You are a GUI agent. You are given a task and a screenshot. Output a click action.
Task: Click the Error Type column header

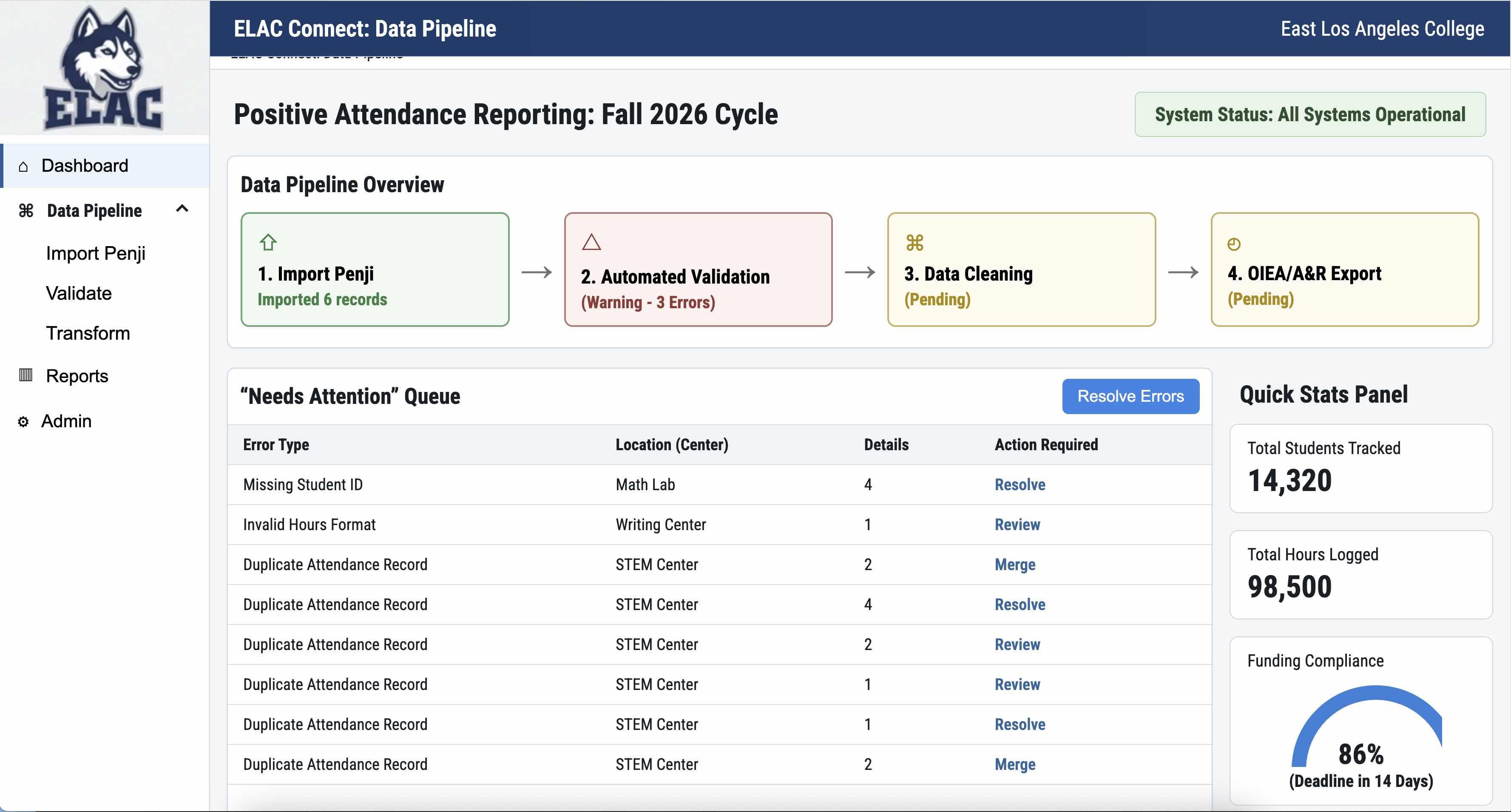pyautogui.click(x=276, y=445)
